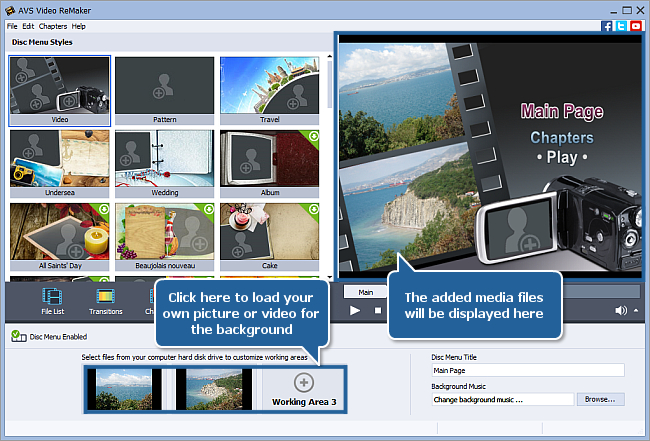Click the Chapters text in preview
The image size is (650, 441).
point(562,138)
